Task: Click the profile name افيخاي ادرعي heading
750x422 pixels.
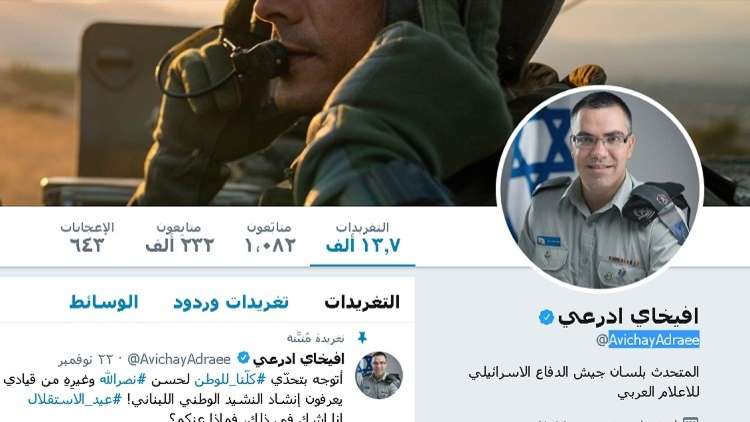Action: pos(628,316)
